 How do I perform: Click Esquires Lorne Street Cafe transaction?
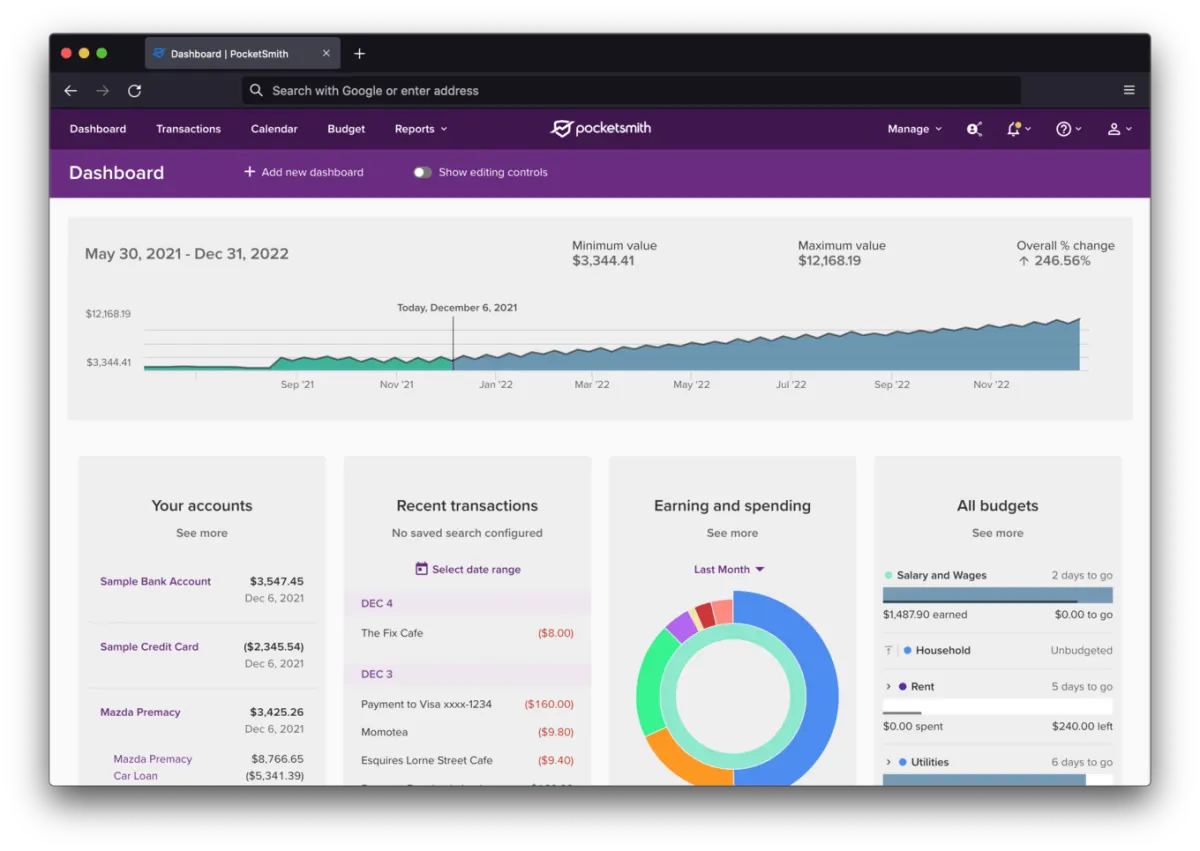467,760
